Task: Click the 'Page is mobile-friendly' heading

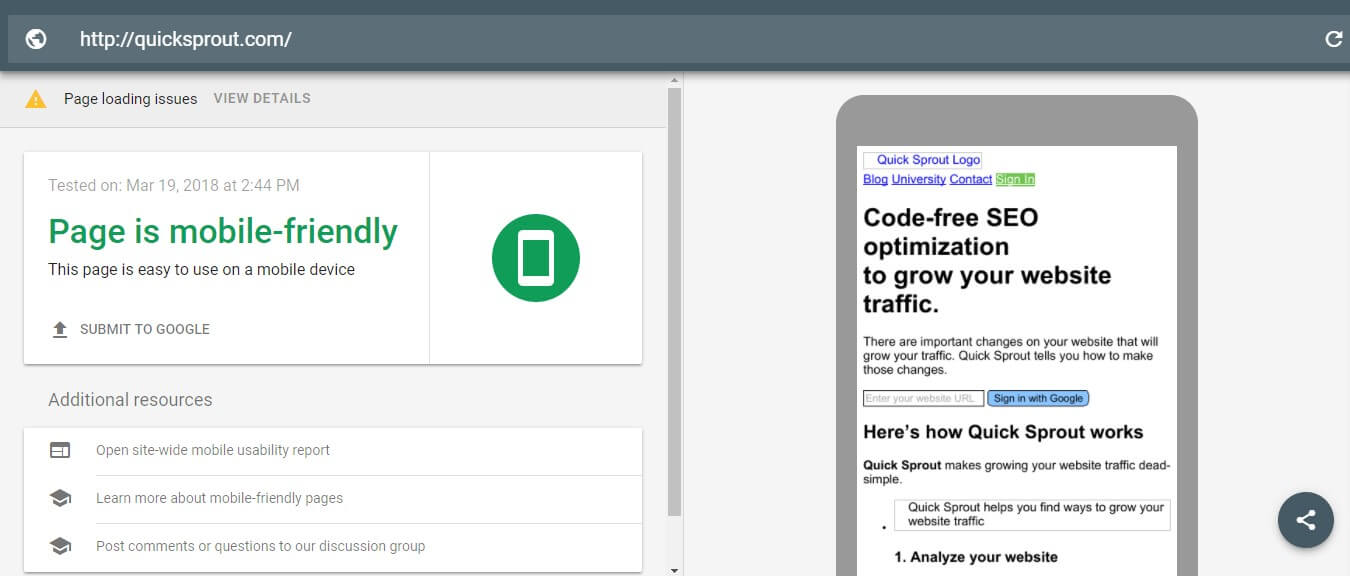Action: click(223, 232)
